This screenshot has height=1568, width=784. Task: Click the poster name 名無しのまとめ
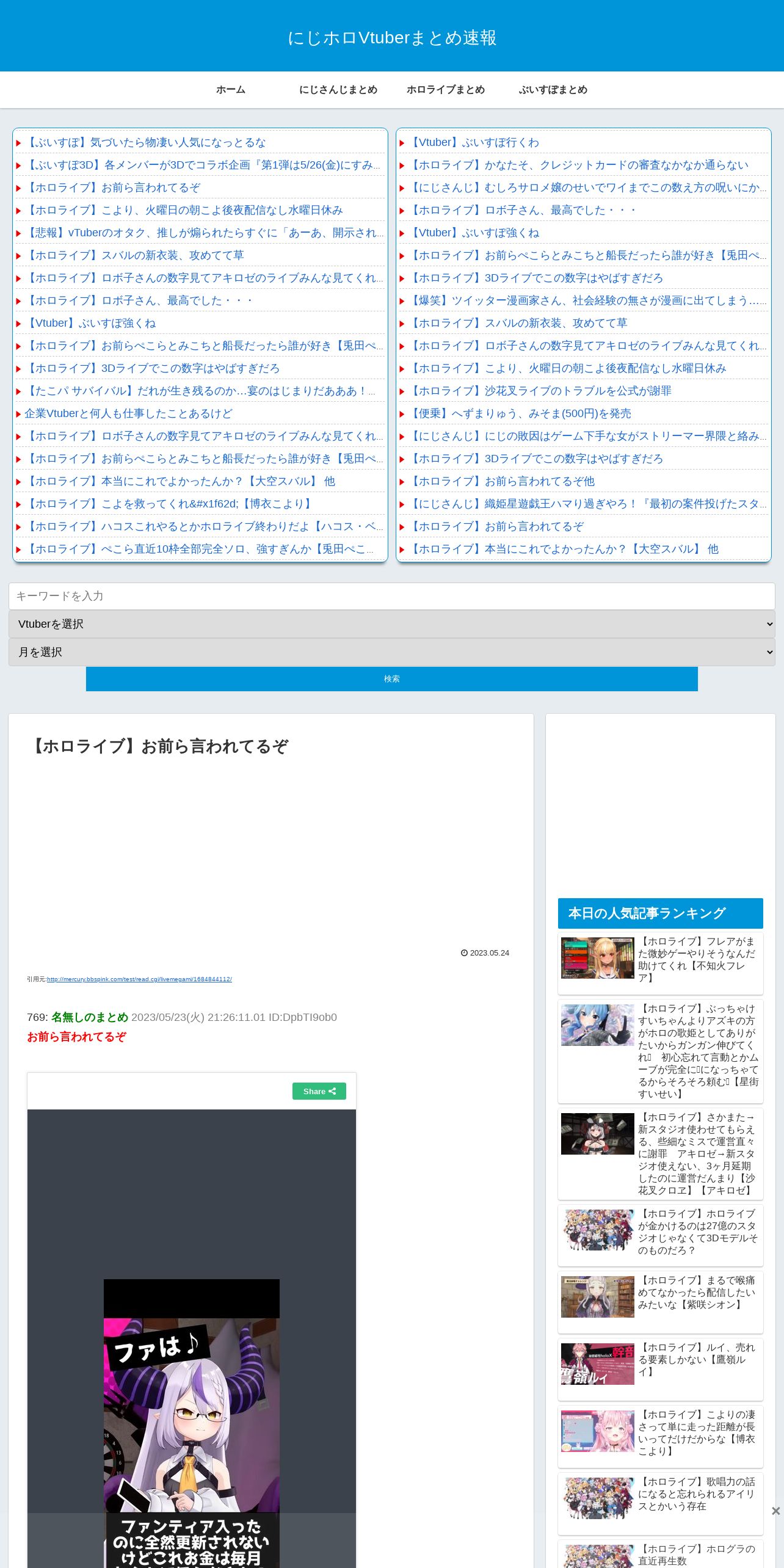(90, 1017)
